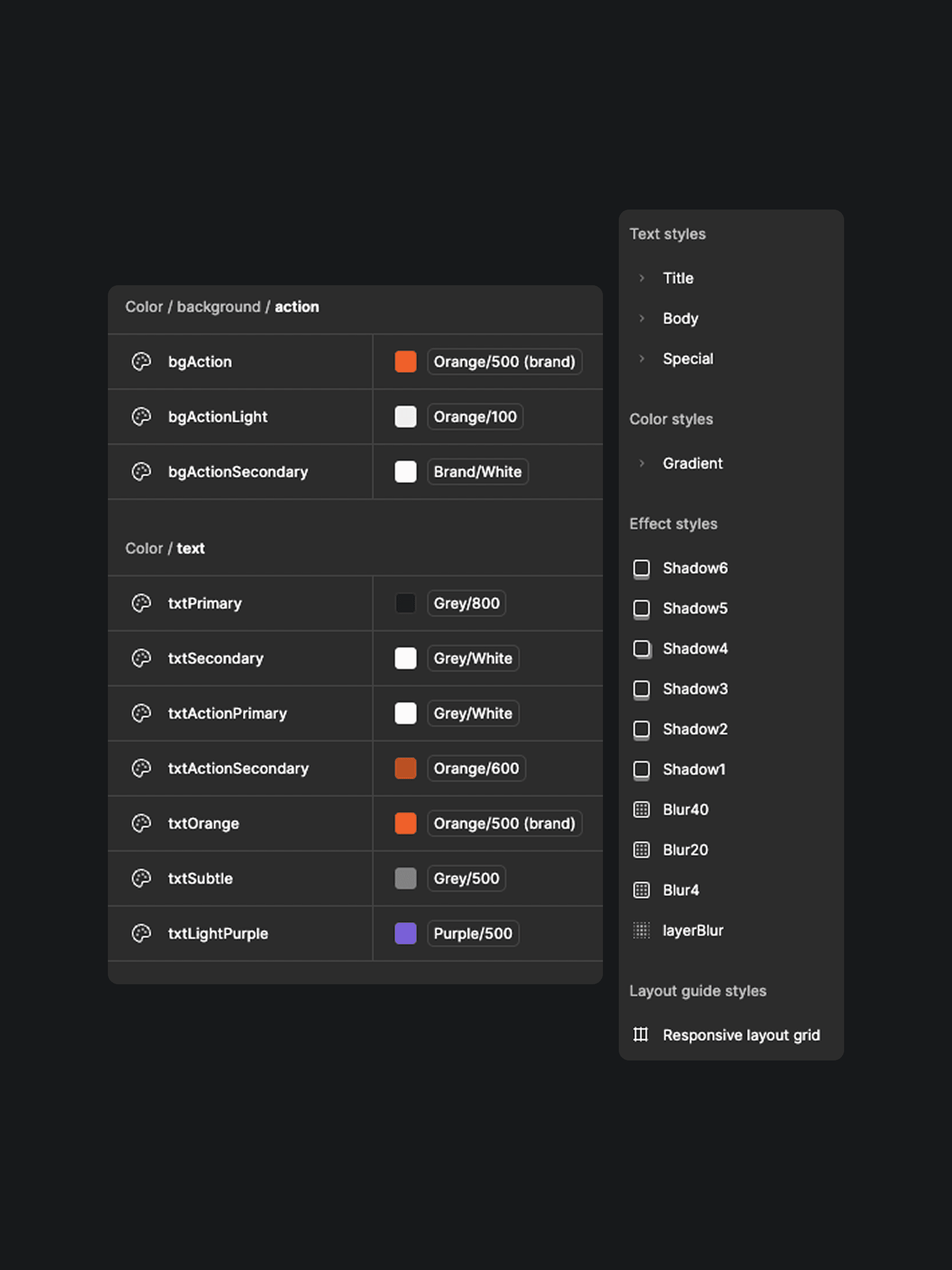This screenshot has height=1270, width=952.
Task: Click the white swatch in txtSecondary row
Action: 406,658
